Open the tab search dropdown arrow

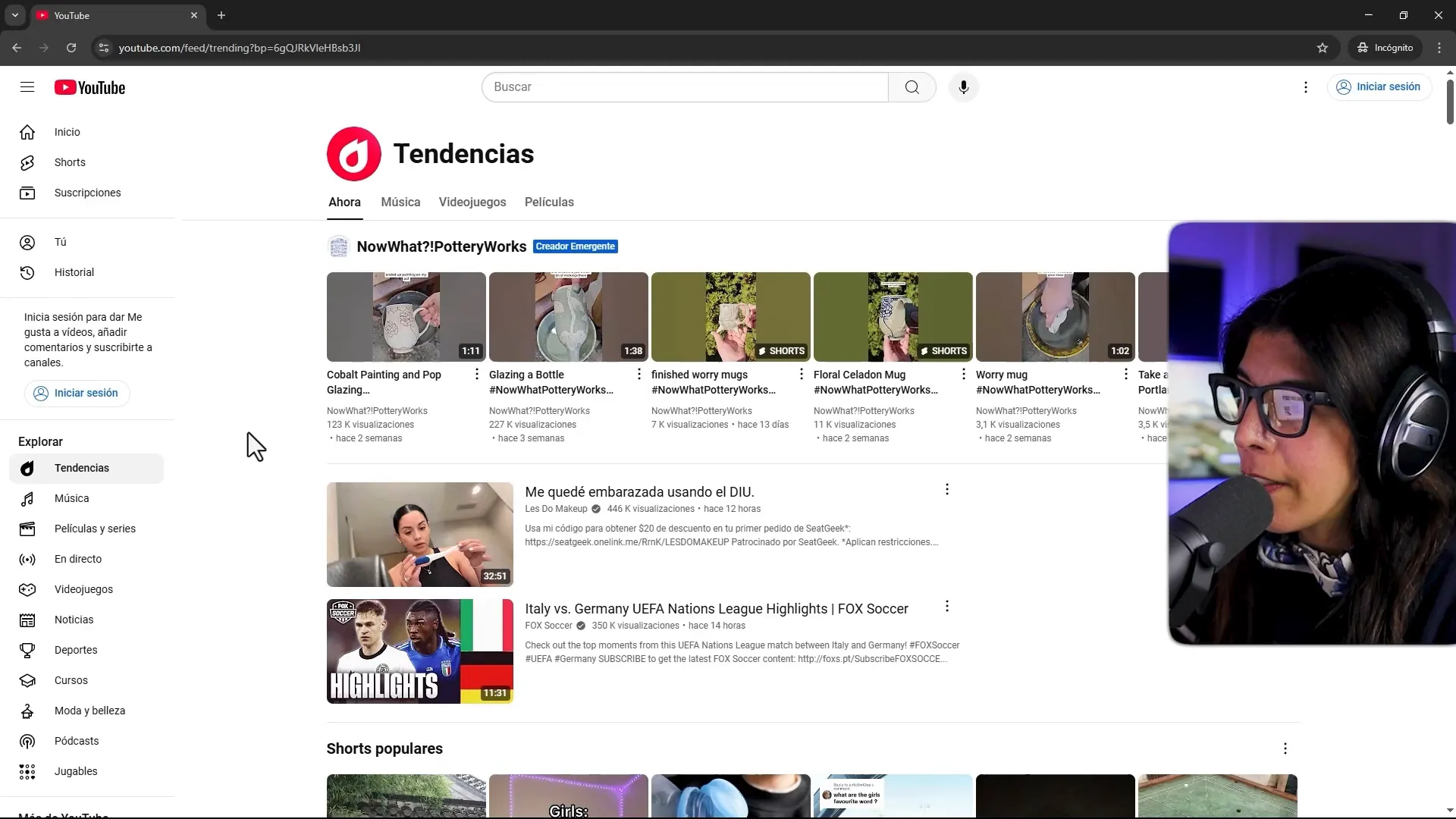coord(14,15)
